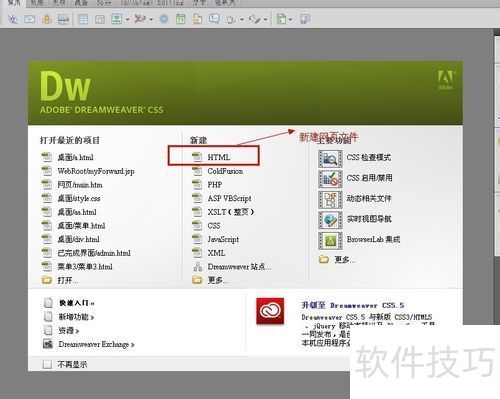The height and width of the screenshot is (399, 500).
Task: Switch to the InContext Editing tab
Action: point(153,3)
